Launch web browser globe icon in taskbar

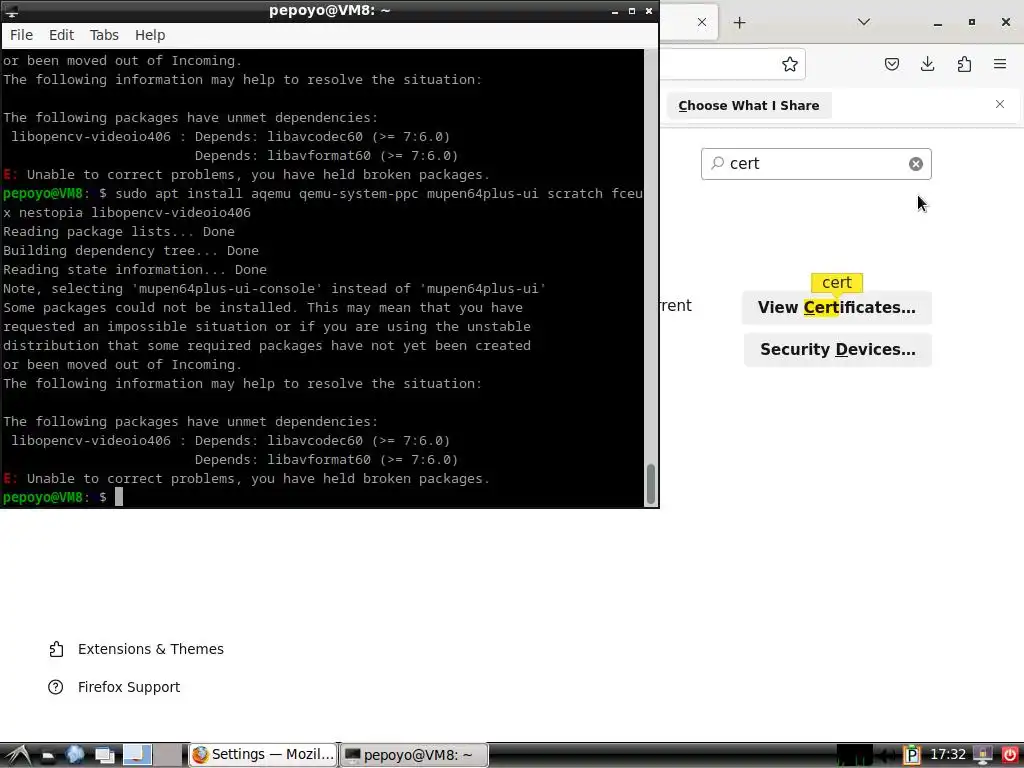[75, 755]
